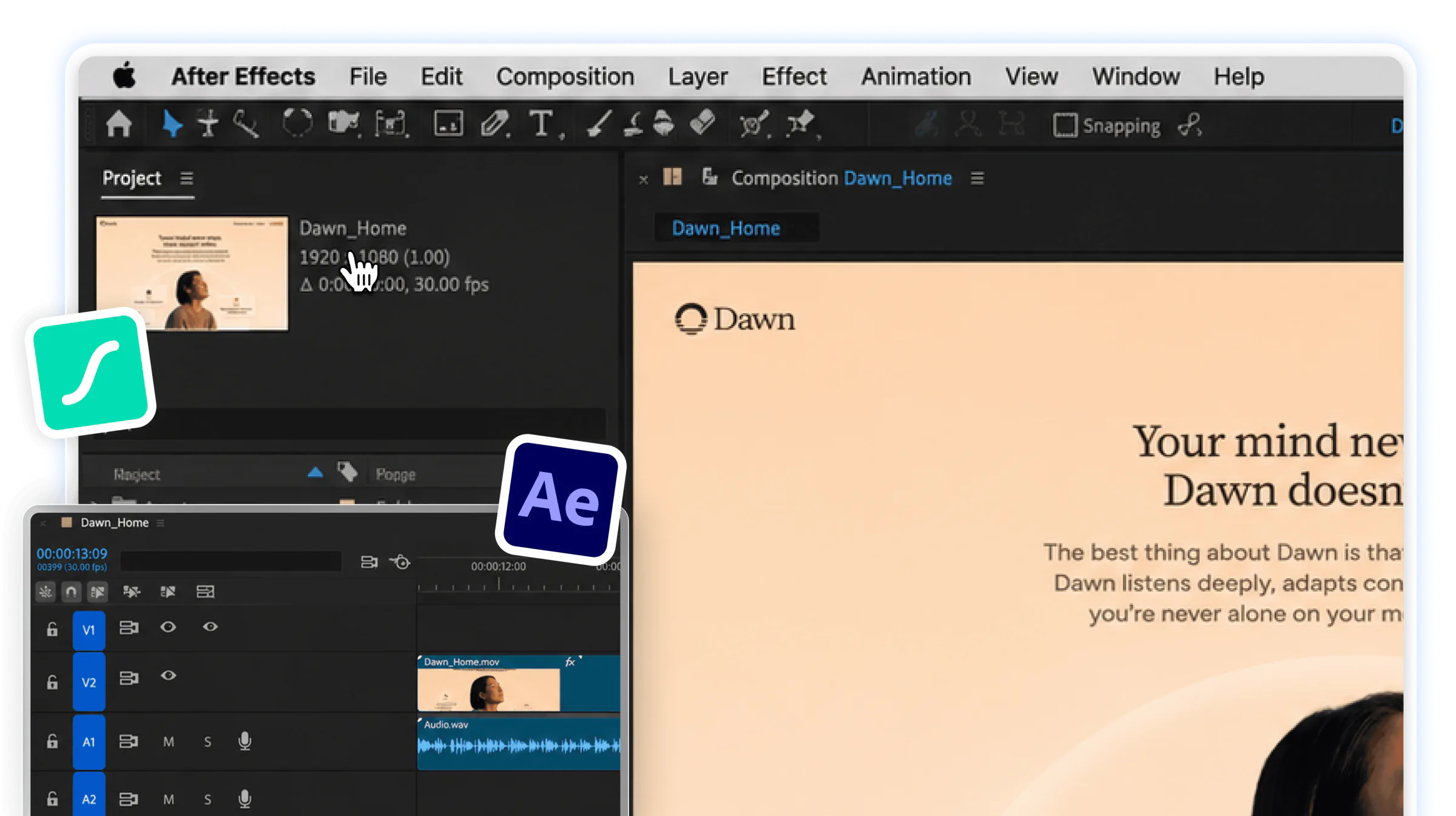The height and width of the screenshot is (816, 1456).
Task: Open the File menu
Action: click(x=368, y=76)
